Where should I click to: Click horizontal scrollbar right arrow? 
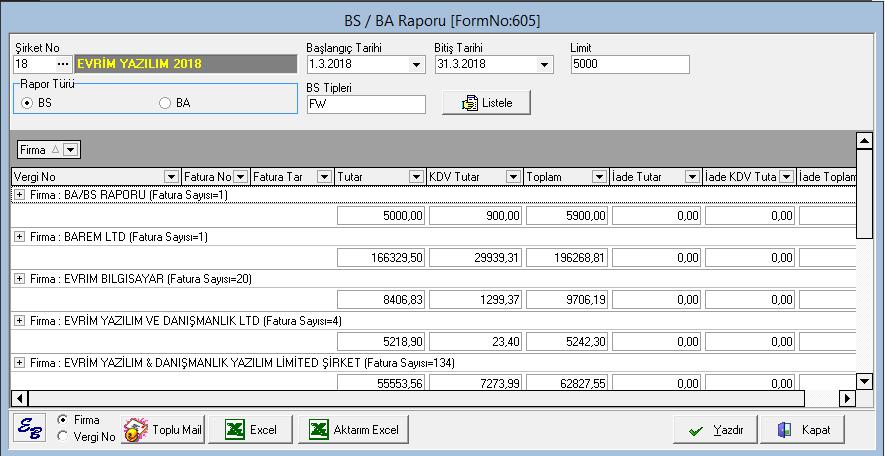[x=847, y=398]
